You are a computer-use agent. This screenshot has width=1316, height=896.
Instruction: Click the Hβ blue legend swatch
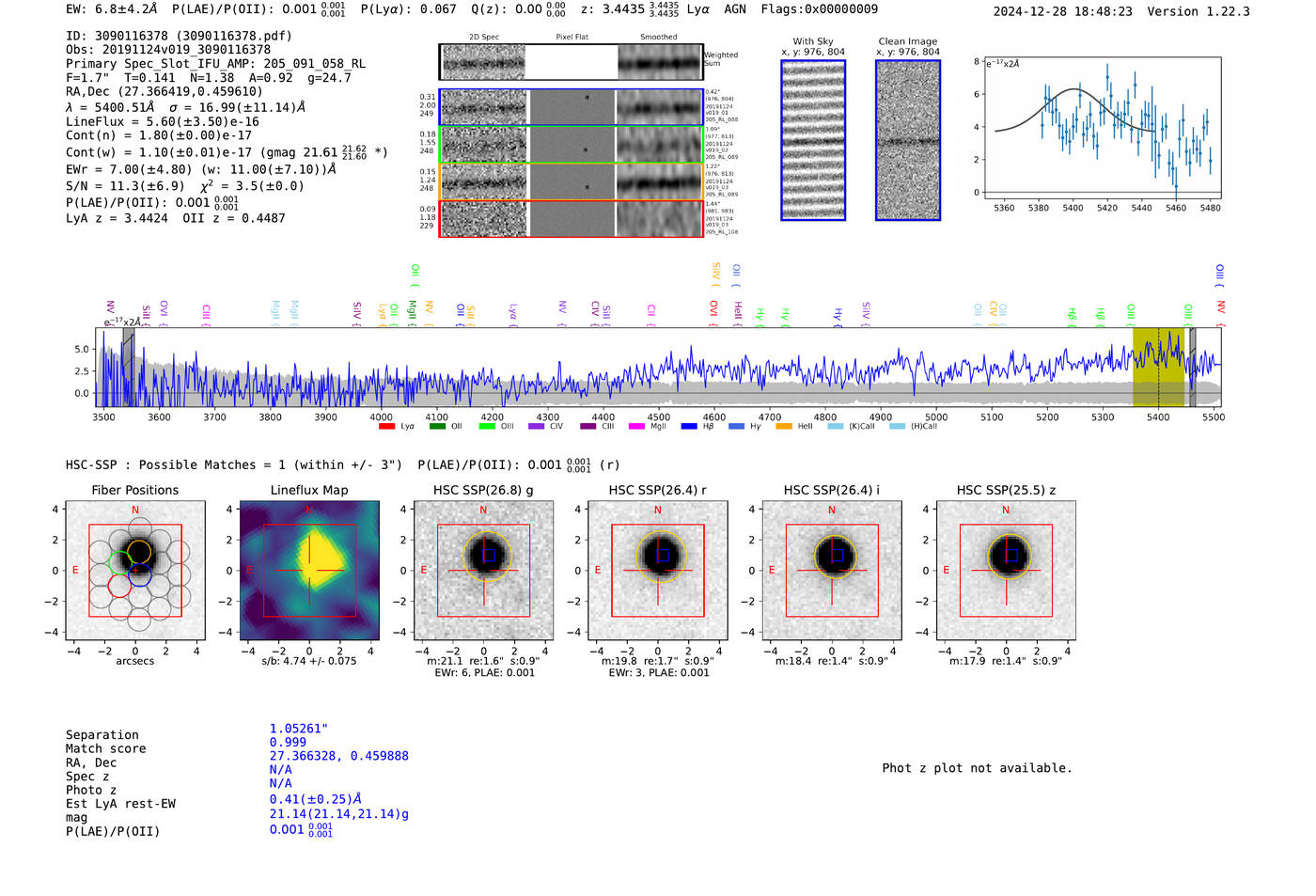(x=690, y=427)
